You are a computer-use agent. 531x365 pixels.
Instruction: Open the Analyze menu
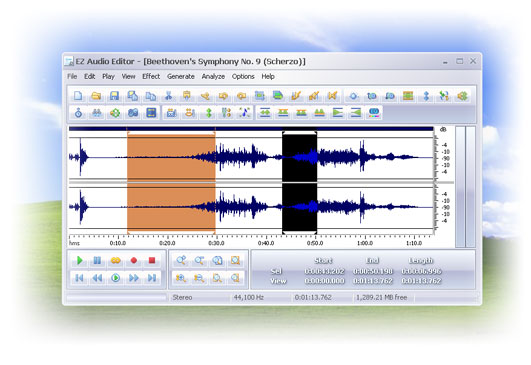(213, 77)
